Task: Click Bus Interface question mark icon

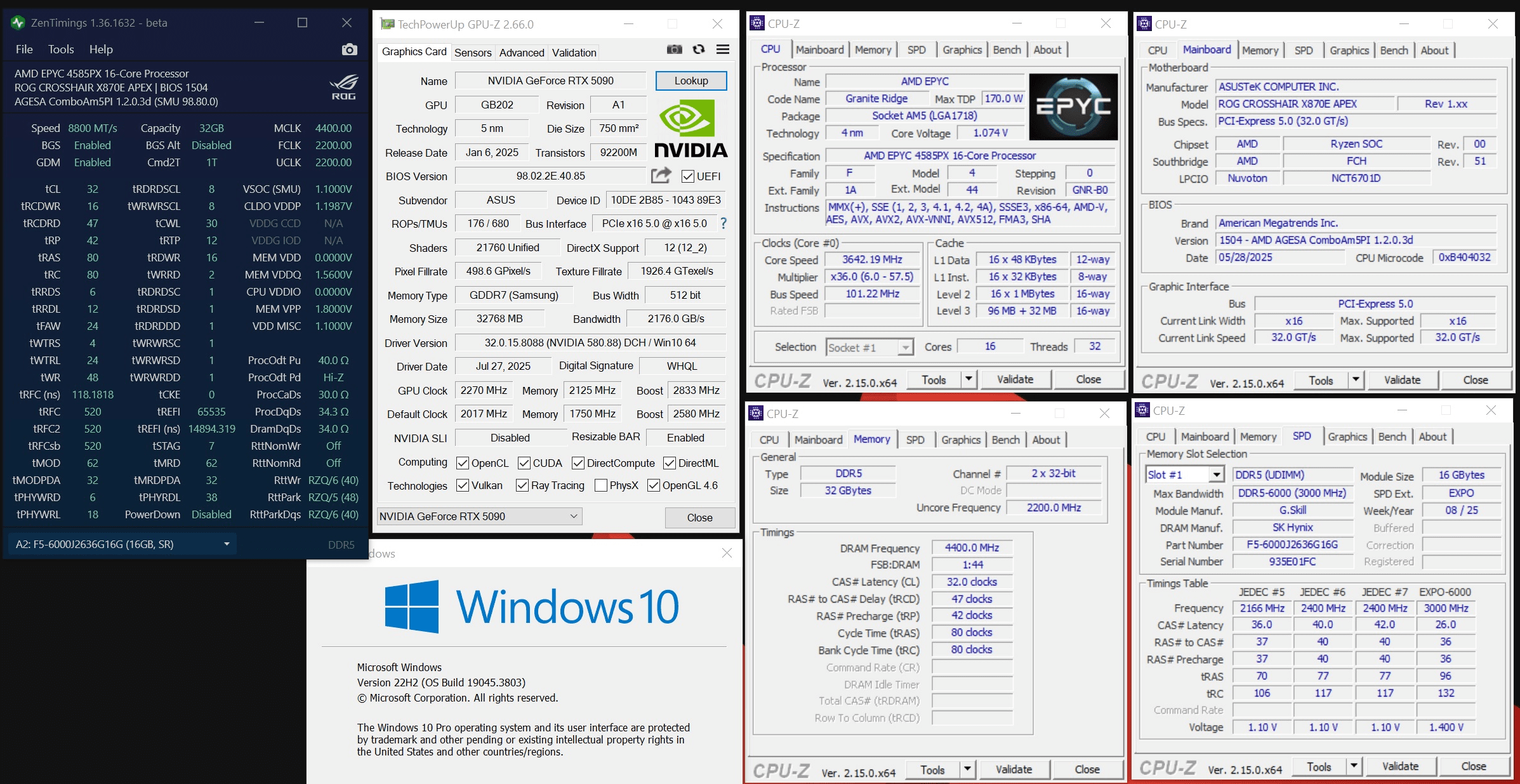Action: pos(723,223)
